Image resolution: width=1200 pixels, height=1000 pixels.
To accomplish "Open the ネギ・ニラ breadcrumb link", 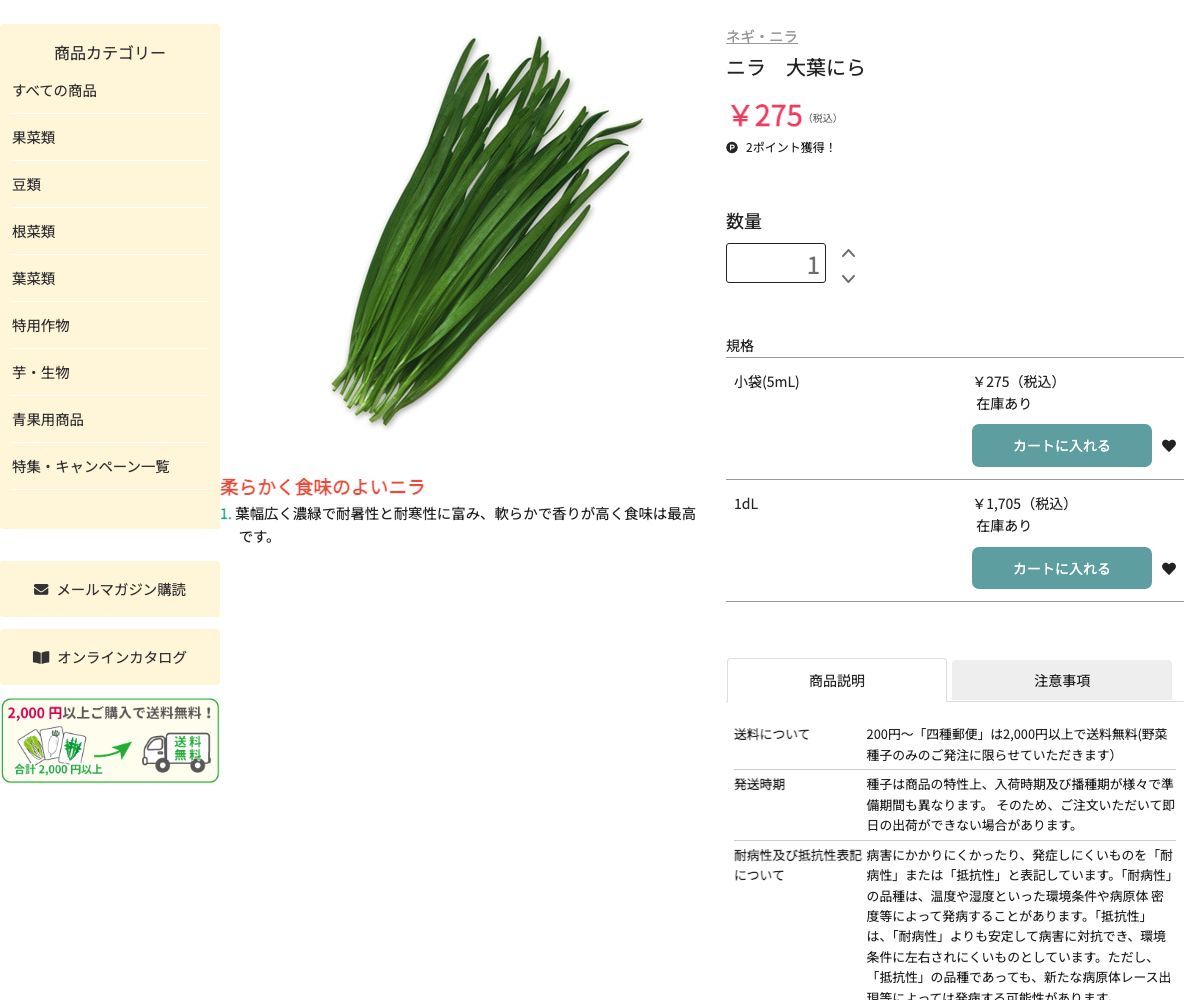I will click(761, 36).
